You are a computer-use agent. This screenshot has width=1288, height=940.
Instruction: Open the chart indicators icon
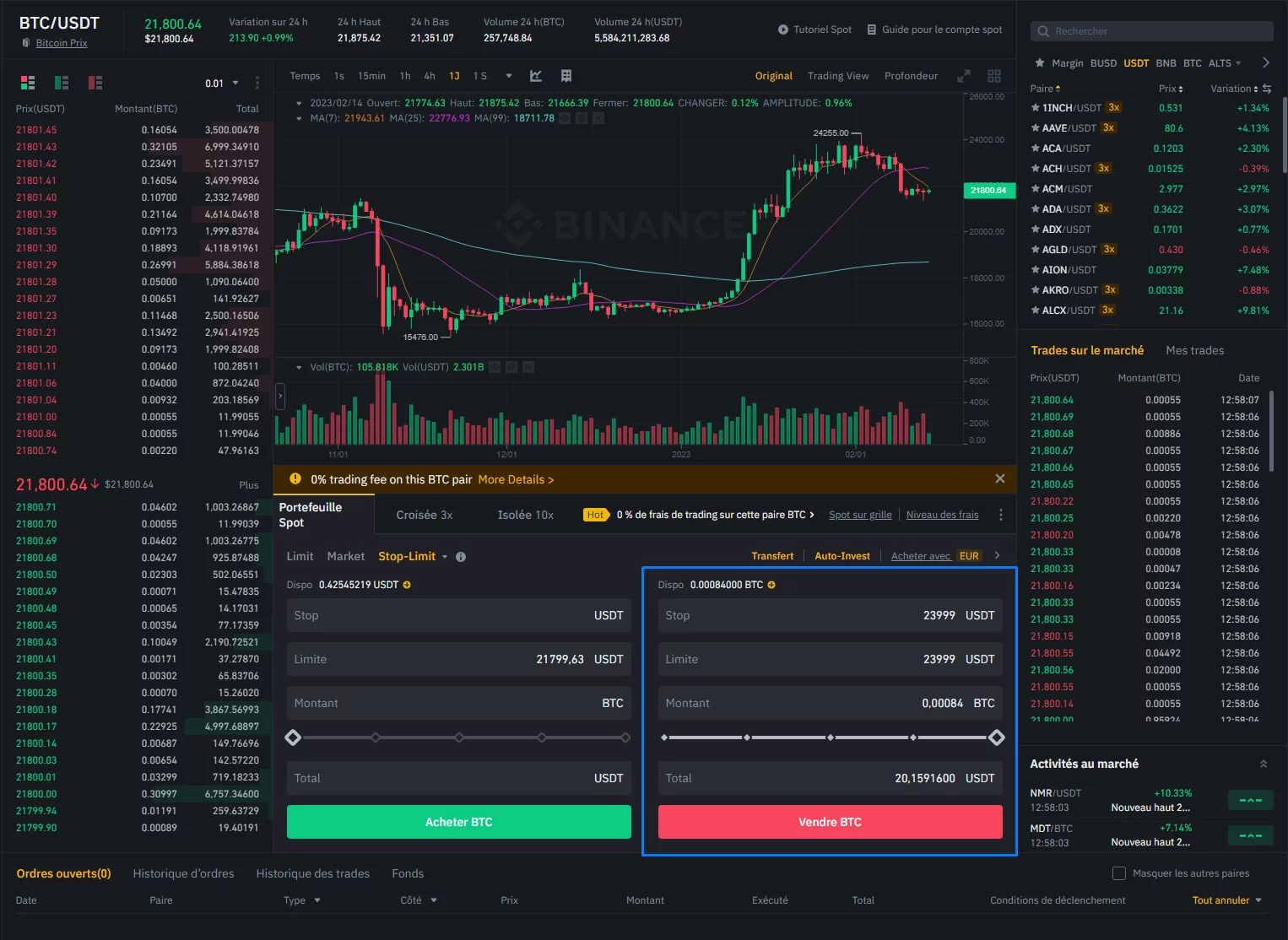pos(535,76)
